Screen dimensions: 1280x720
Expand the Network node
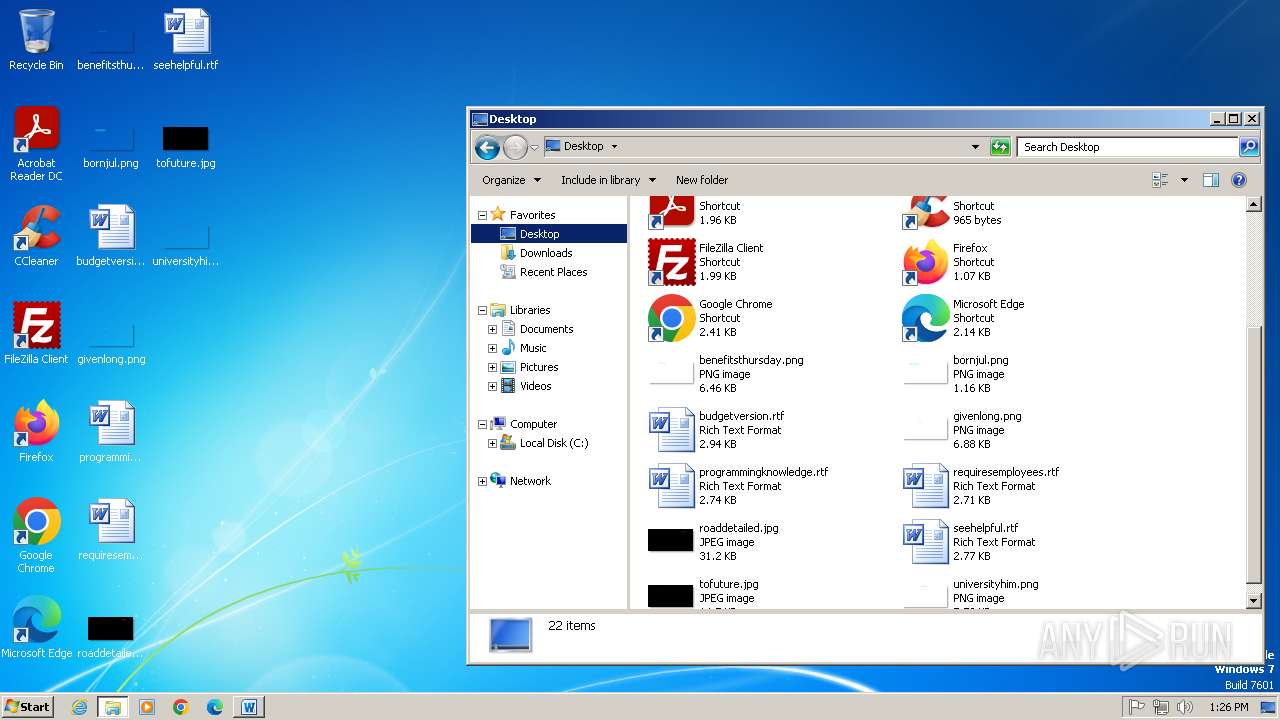click(x=482, y=481)
